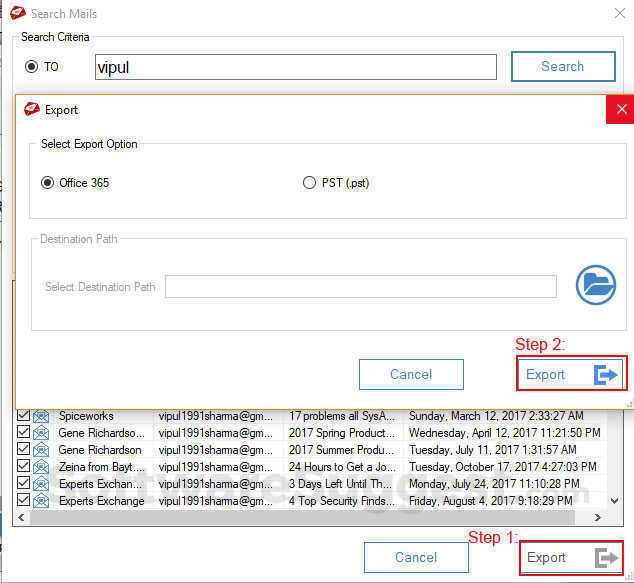Close the Export dialog with red X
The image size is (634, 583).
[x=621, y=109]
